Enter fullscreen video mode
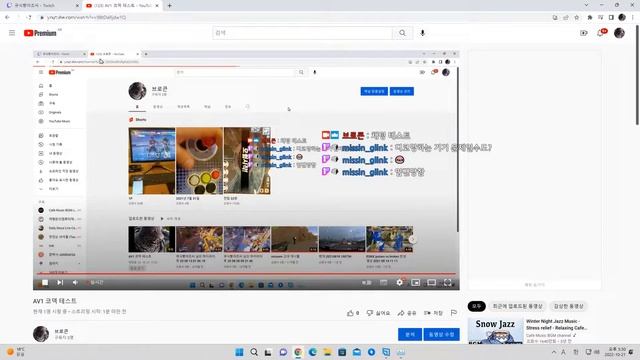 (448, 282)
